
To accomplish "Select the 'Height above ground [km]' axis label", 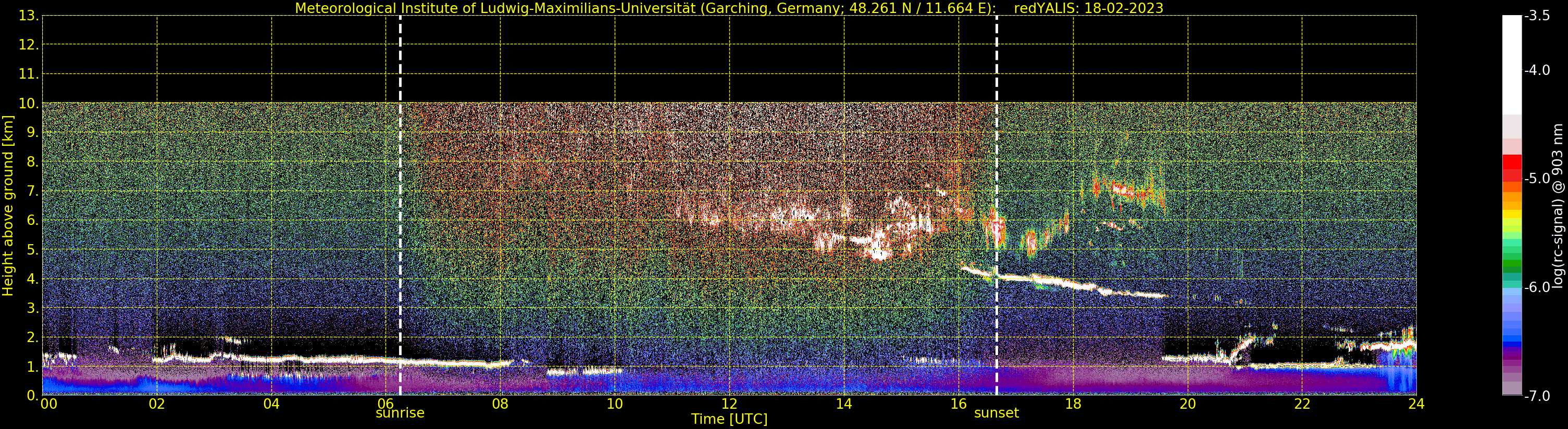I will coord(8,206).
